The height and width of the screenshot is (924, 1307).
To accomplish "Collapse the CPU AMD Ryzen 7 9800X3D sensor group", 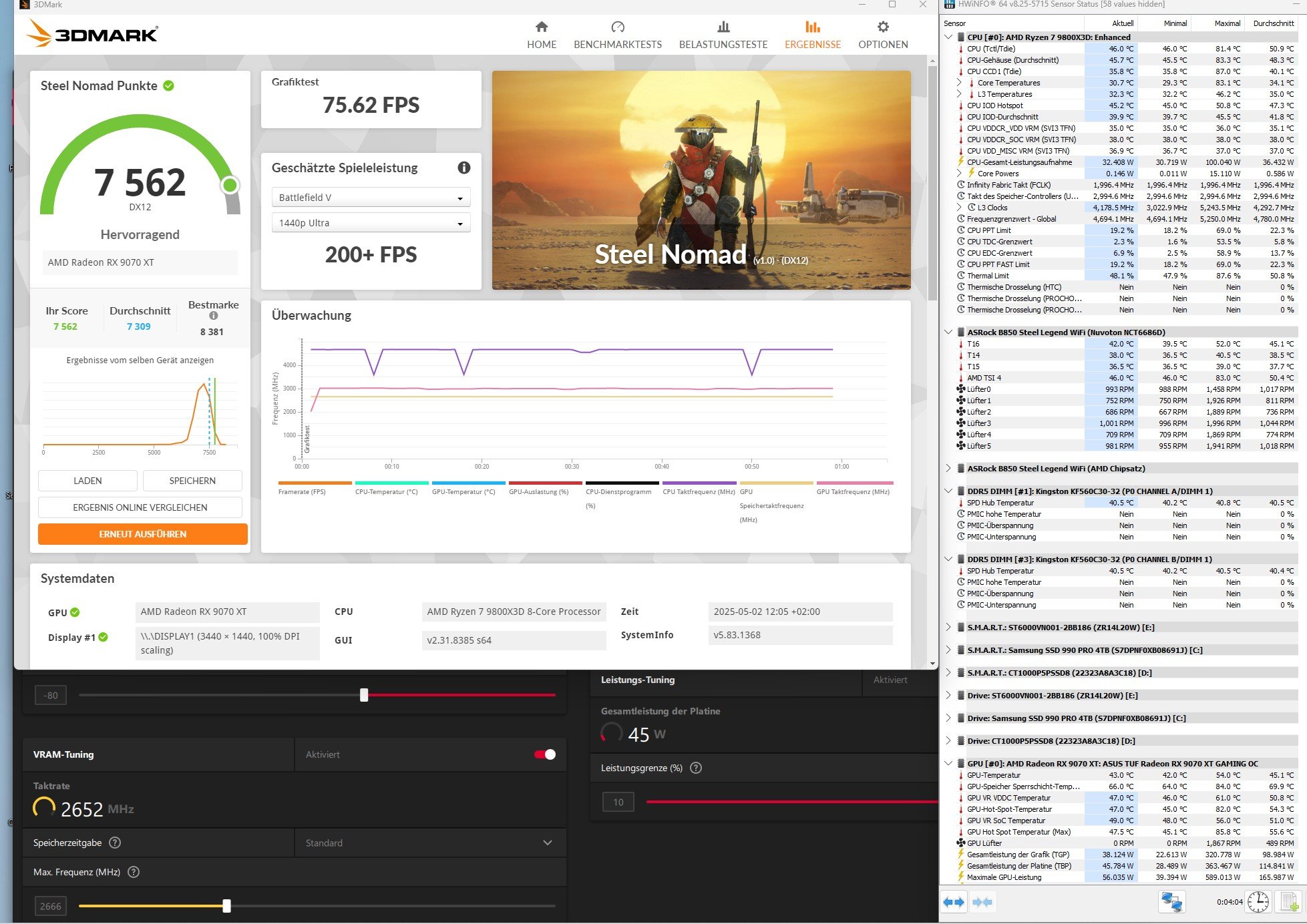I will [x=948, y=37].
